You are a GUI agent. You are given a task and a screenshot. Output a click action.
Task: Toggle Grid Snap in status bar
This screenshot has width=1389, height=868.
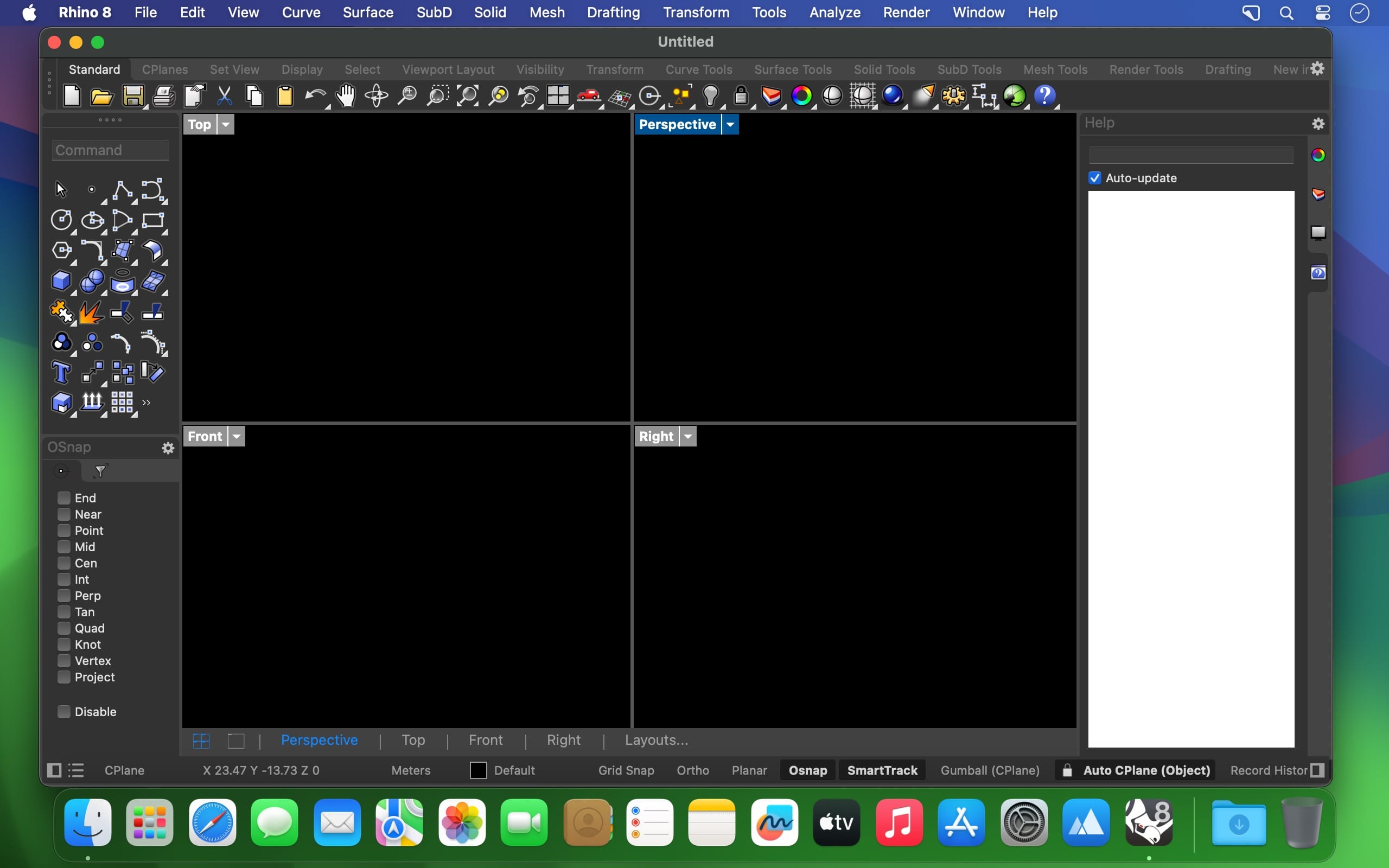(x=626, y=770)
